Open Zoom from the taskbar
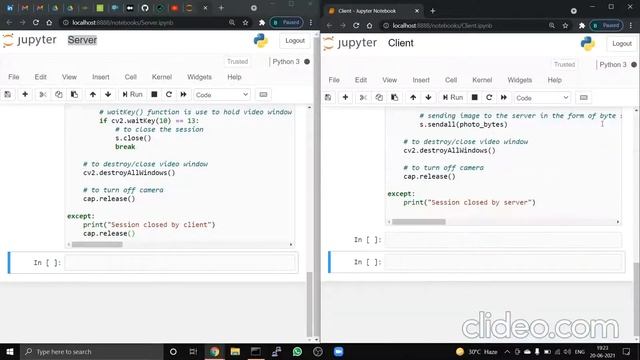This screenshot has width=640, height=360. coord(338,351)
